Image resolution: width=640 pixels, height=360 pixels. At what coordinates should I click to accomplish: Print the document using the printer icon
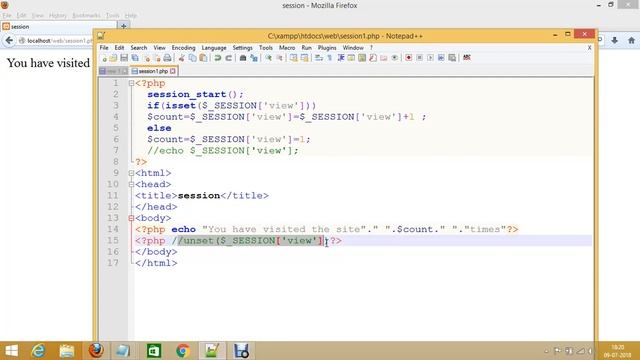pos(167,58)
